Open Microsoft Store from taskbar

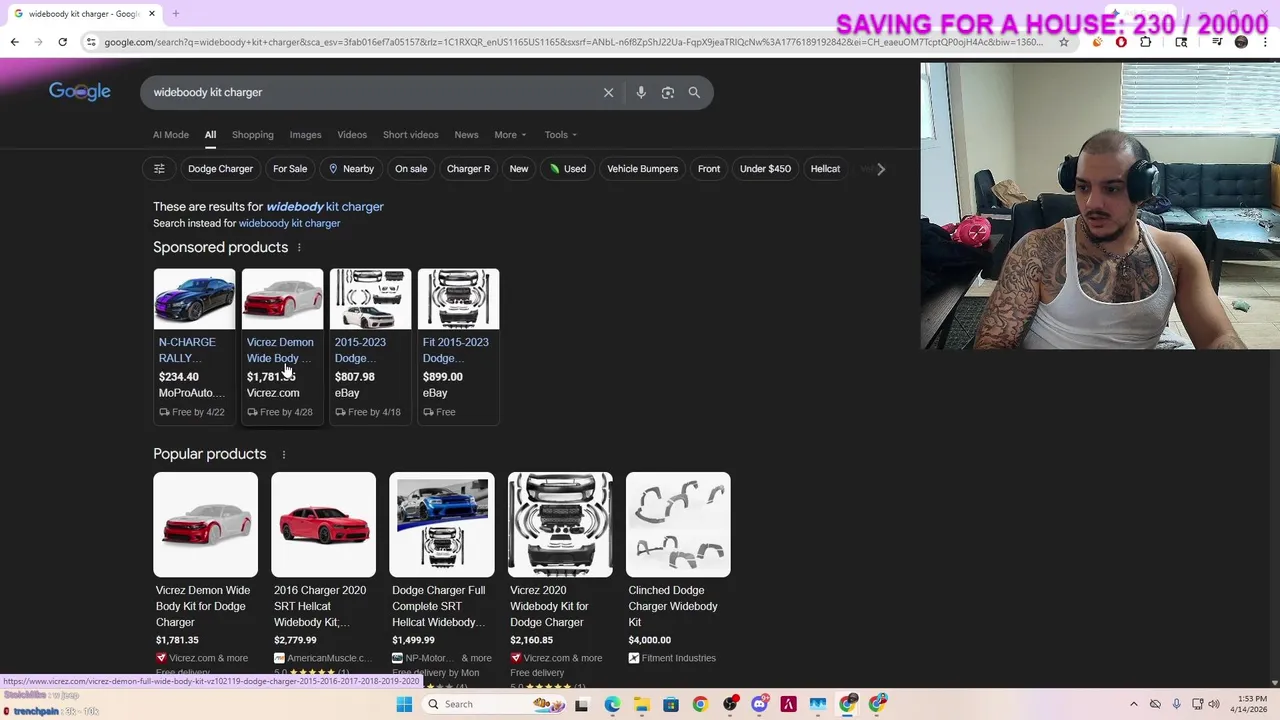(671, 704)
